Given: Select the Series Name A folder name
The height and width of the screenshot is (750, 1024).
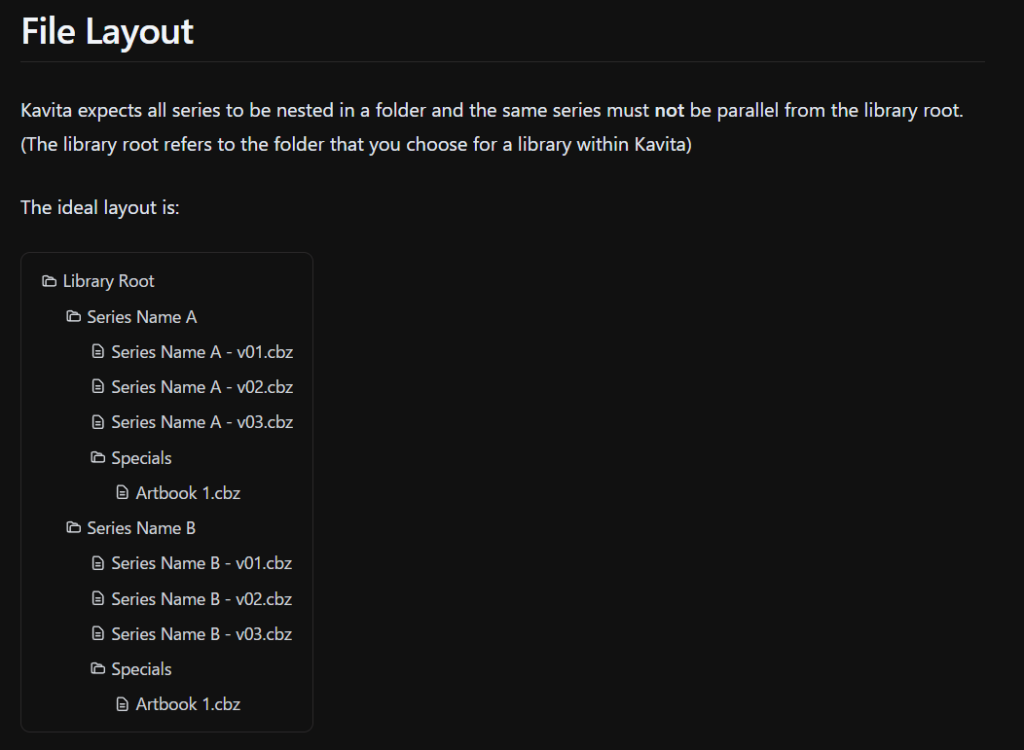Looking at the screenshot, I should 142,317.
